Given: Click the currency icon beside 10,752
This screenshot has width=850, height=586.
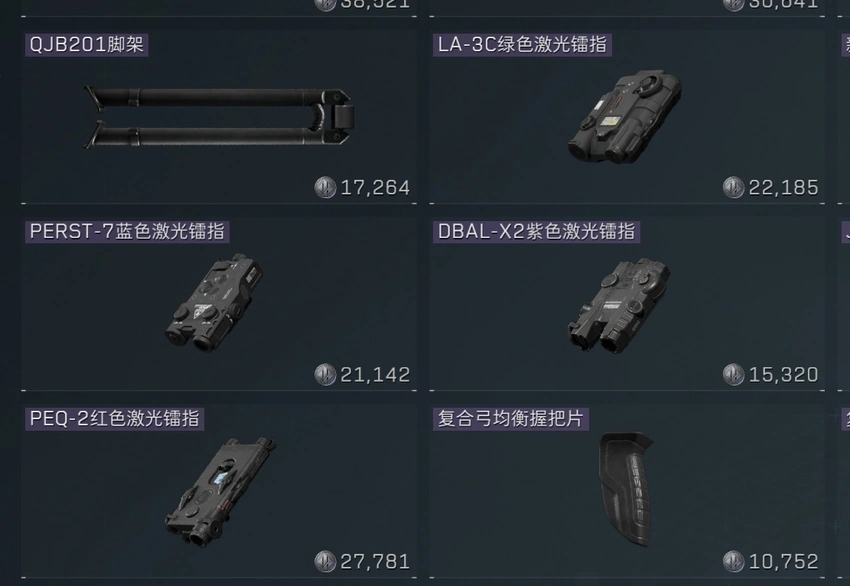Looking at the screenshot, I should tap(733, 562).
